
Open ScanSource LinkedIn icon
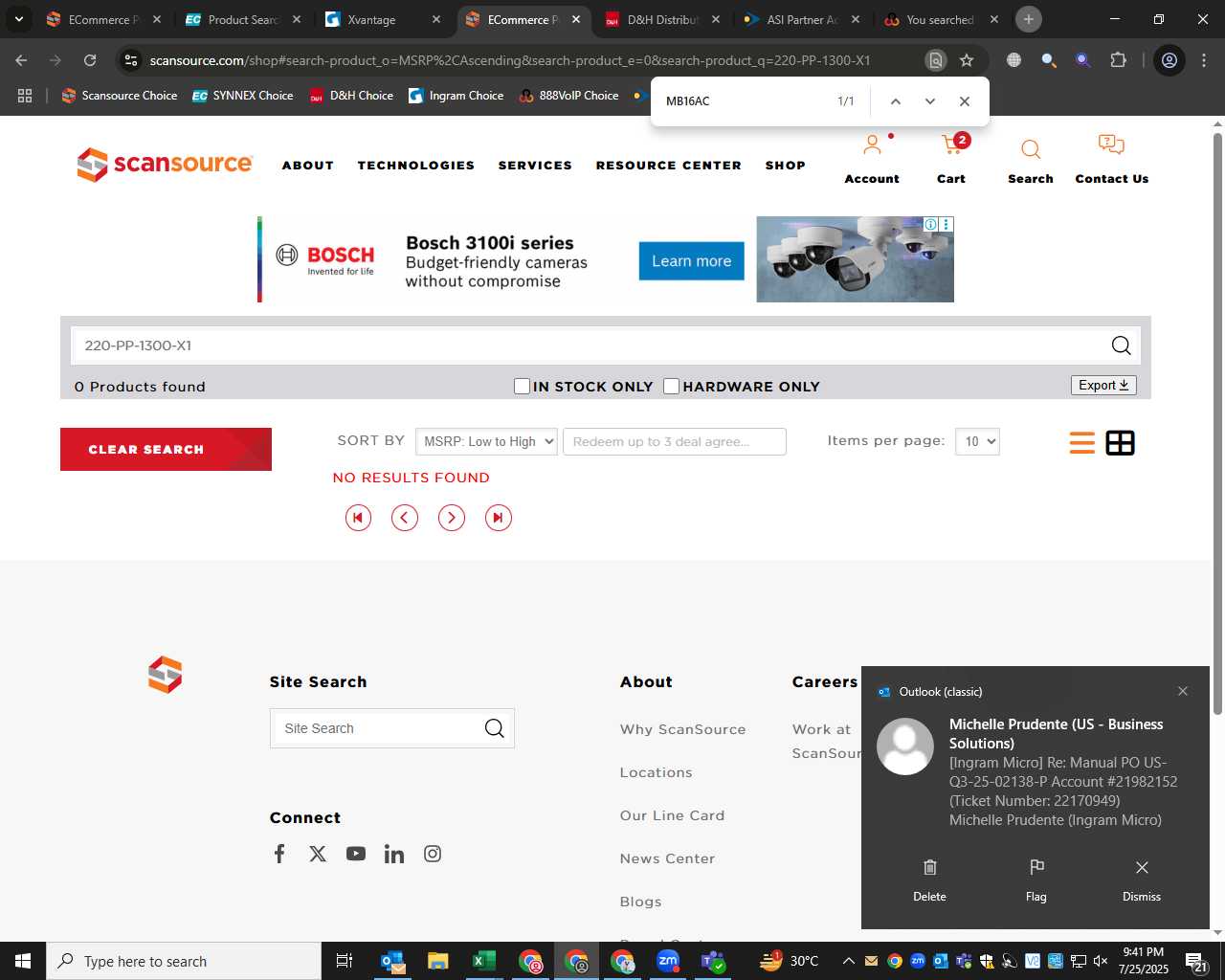(394, 854)
